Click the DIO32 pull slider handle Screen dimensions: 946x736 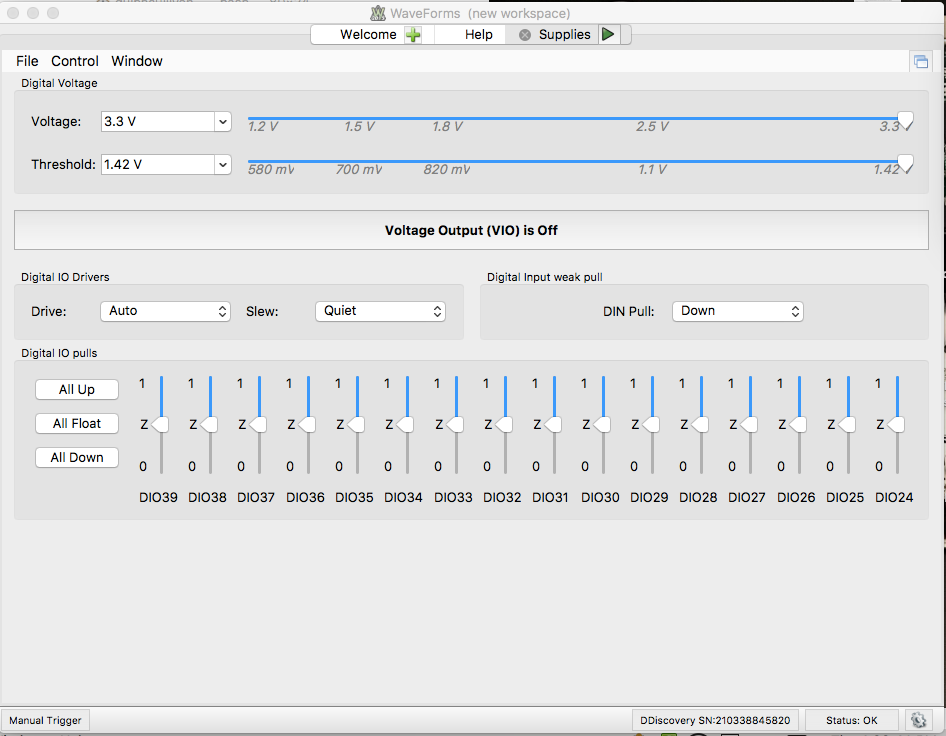tap(504, 425)
